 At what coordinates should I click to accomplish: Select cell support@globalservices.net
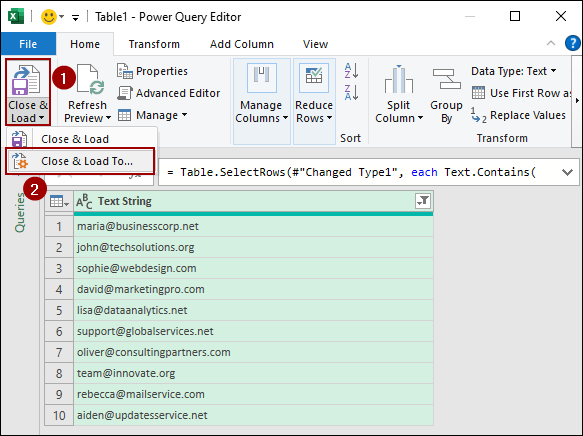tap(253, 331)
